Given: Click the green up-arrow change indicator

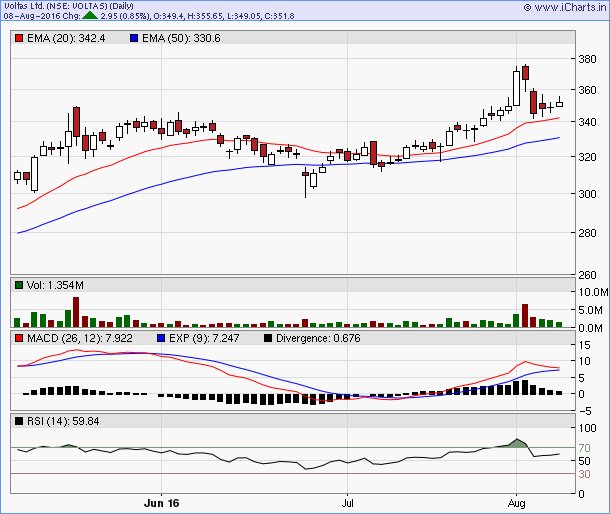Looking at the screenshot, I should tap(90, 16).
